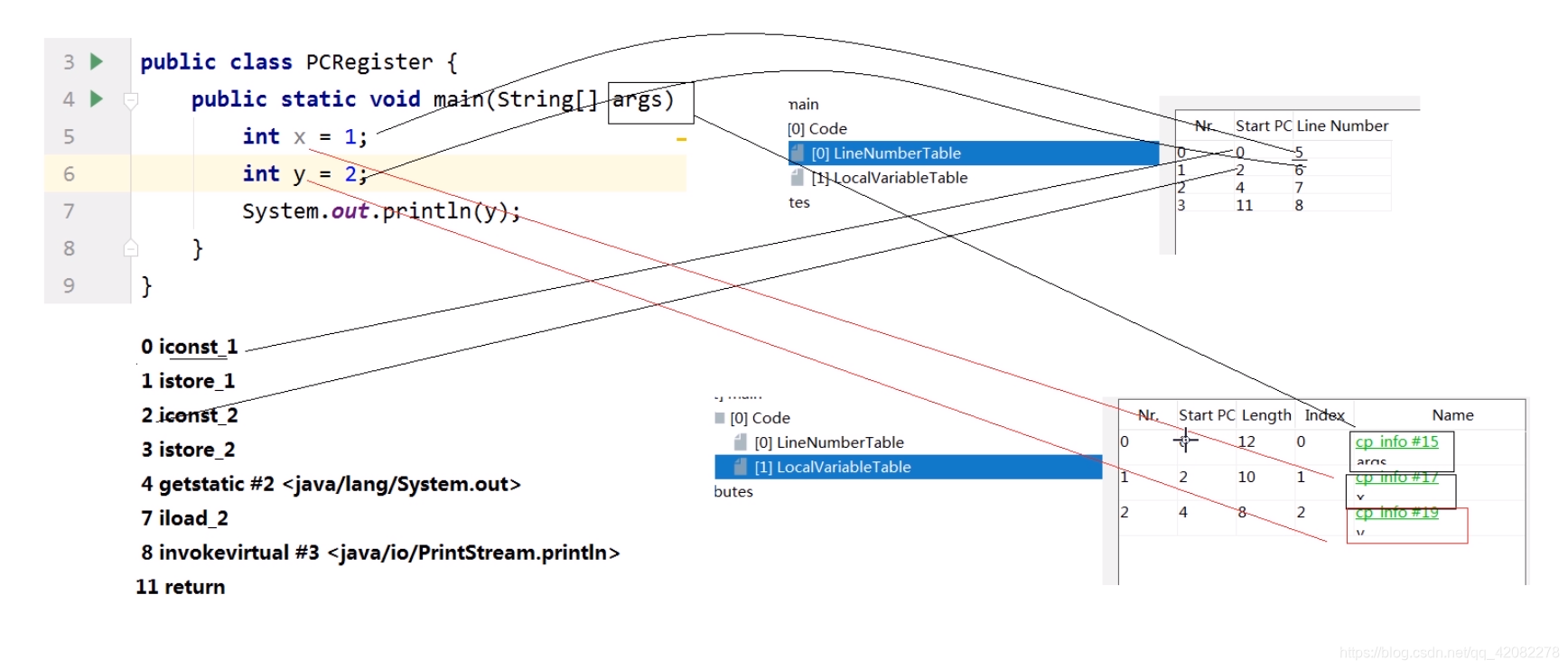Viewport: 1568px width, 669px height.
Task: Click Start PC value 11 in line table
Action: (x=1244, y=205)
